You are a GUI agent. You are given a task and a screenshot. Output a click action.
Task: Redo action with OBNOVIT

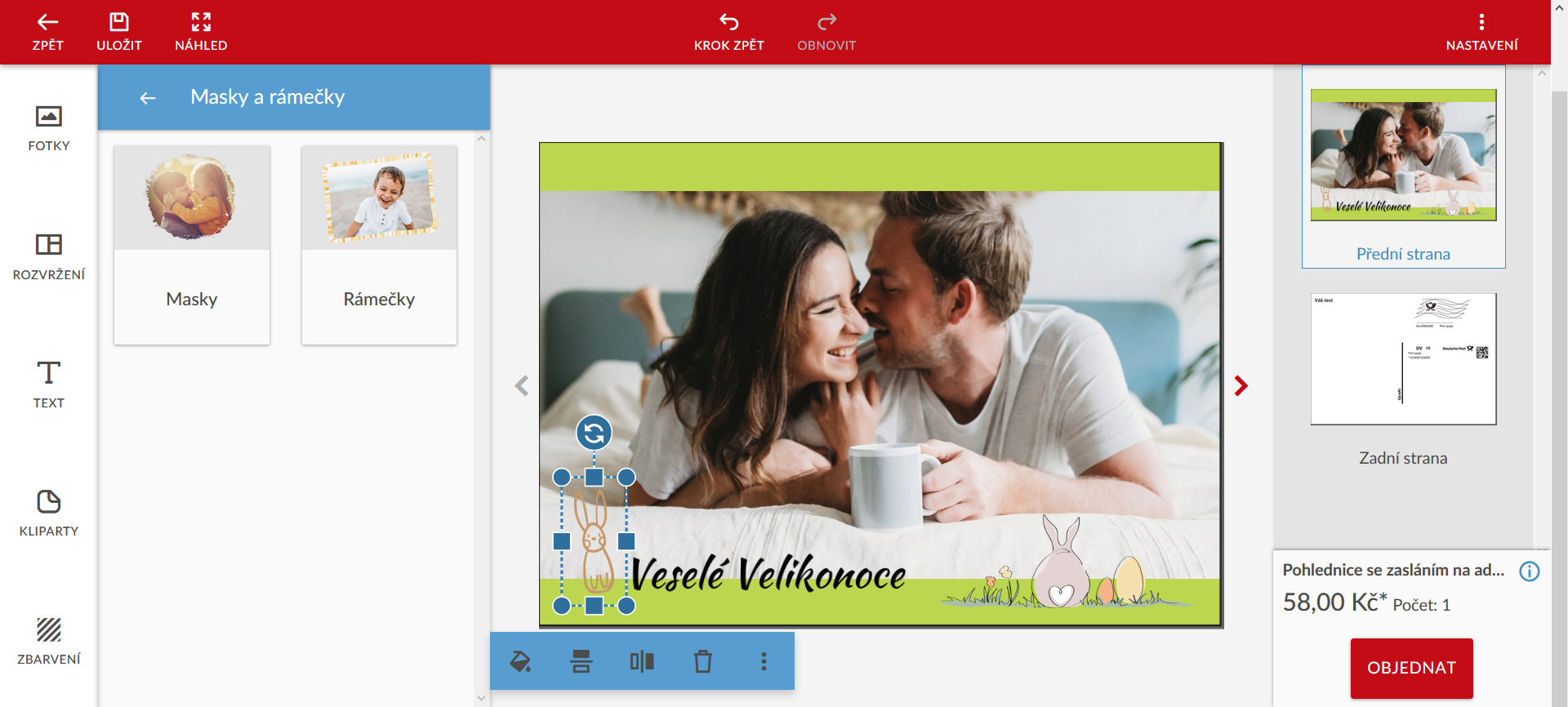click(x=826, y=32)
